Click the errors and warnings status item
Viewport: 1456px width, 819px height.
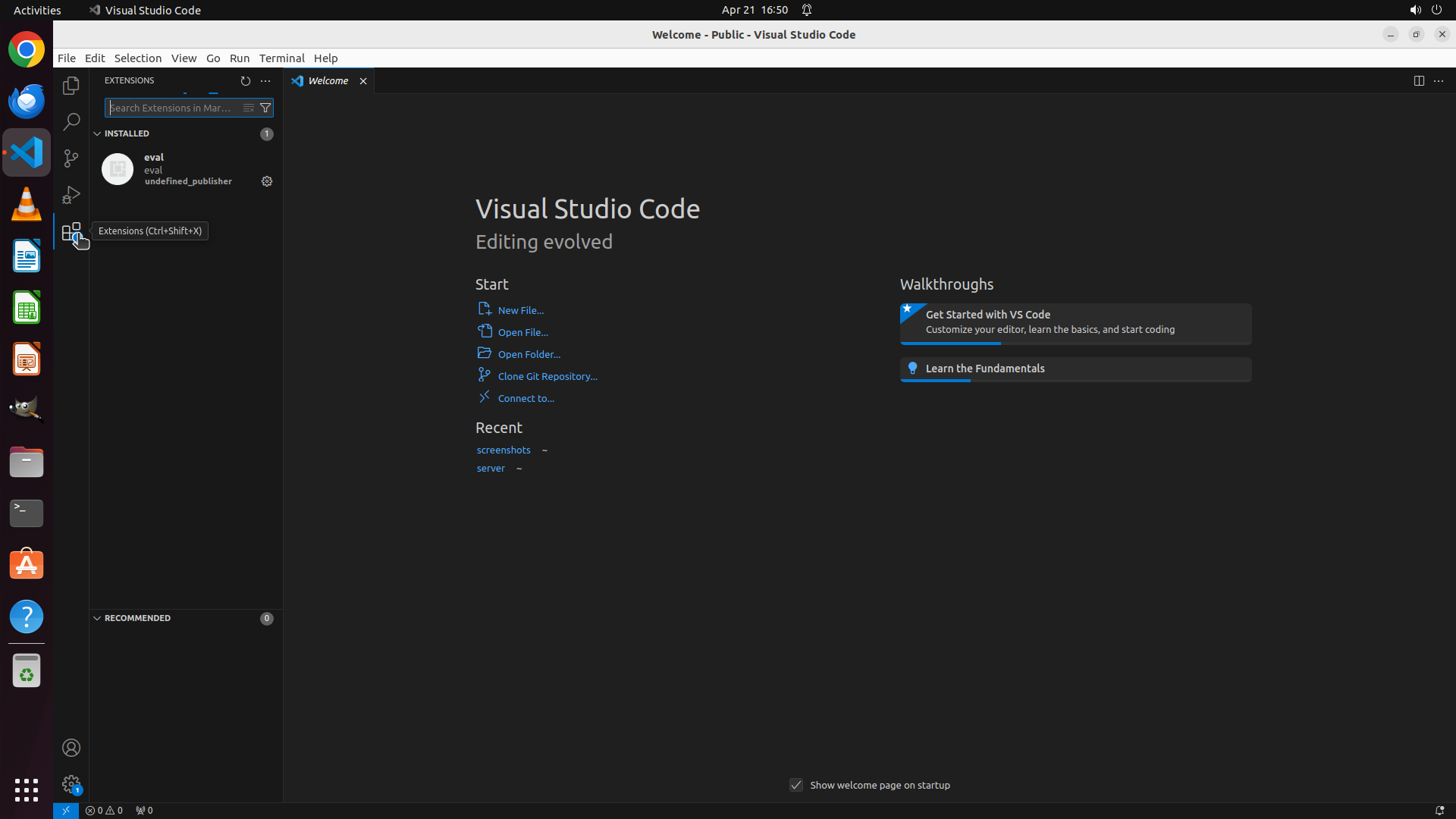point(104,810)
